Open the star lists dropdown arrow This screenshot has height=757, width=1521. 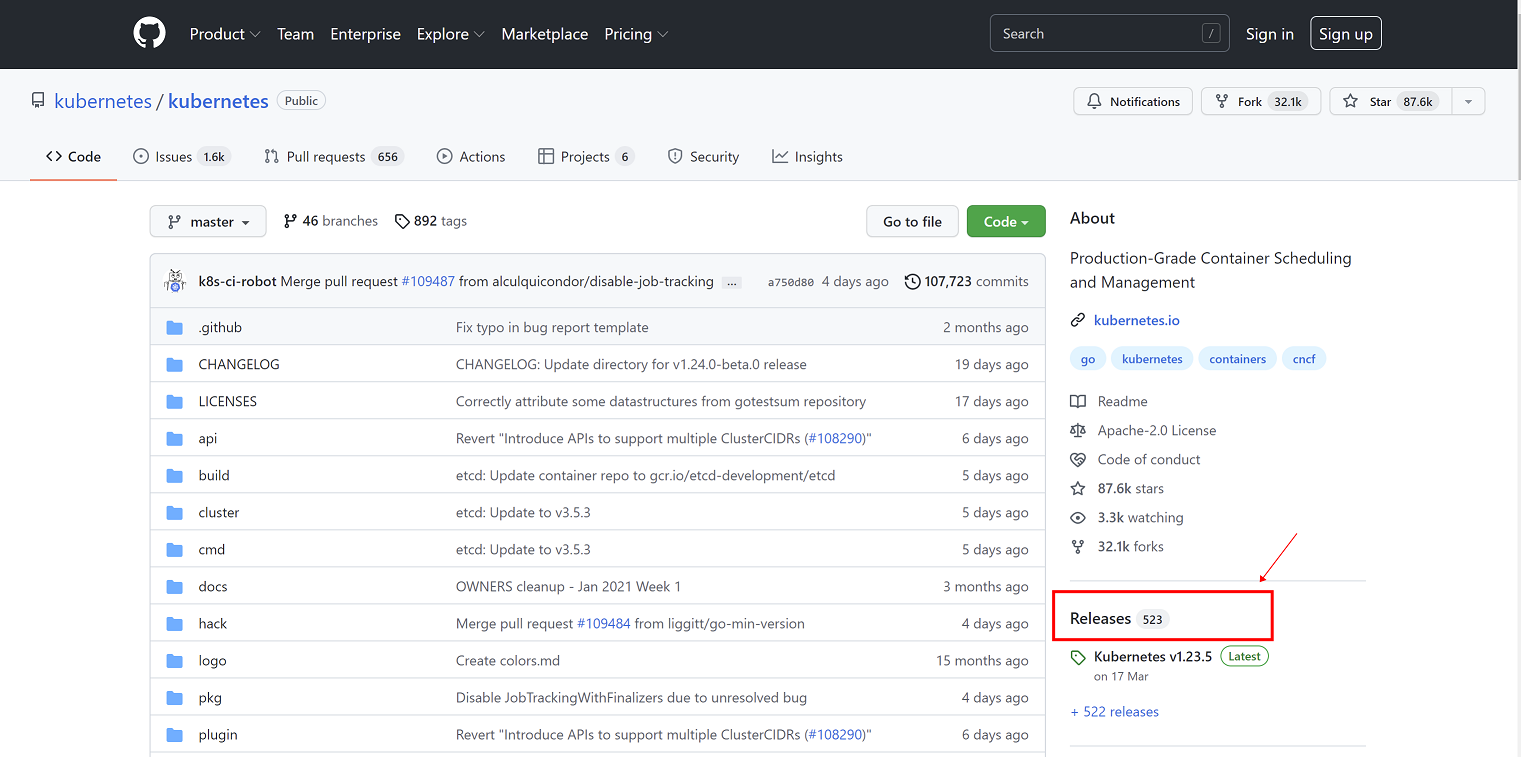coord(1468,102)
